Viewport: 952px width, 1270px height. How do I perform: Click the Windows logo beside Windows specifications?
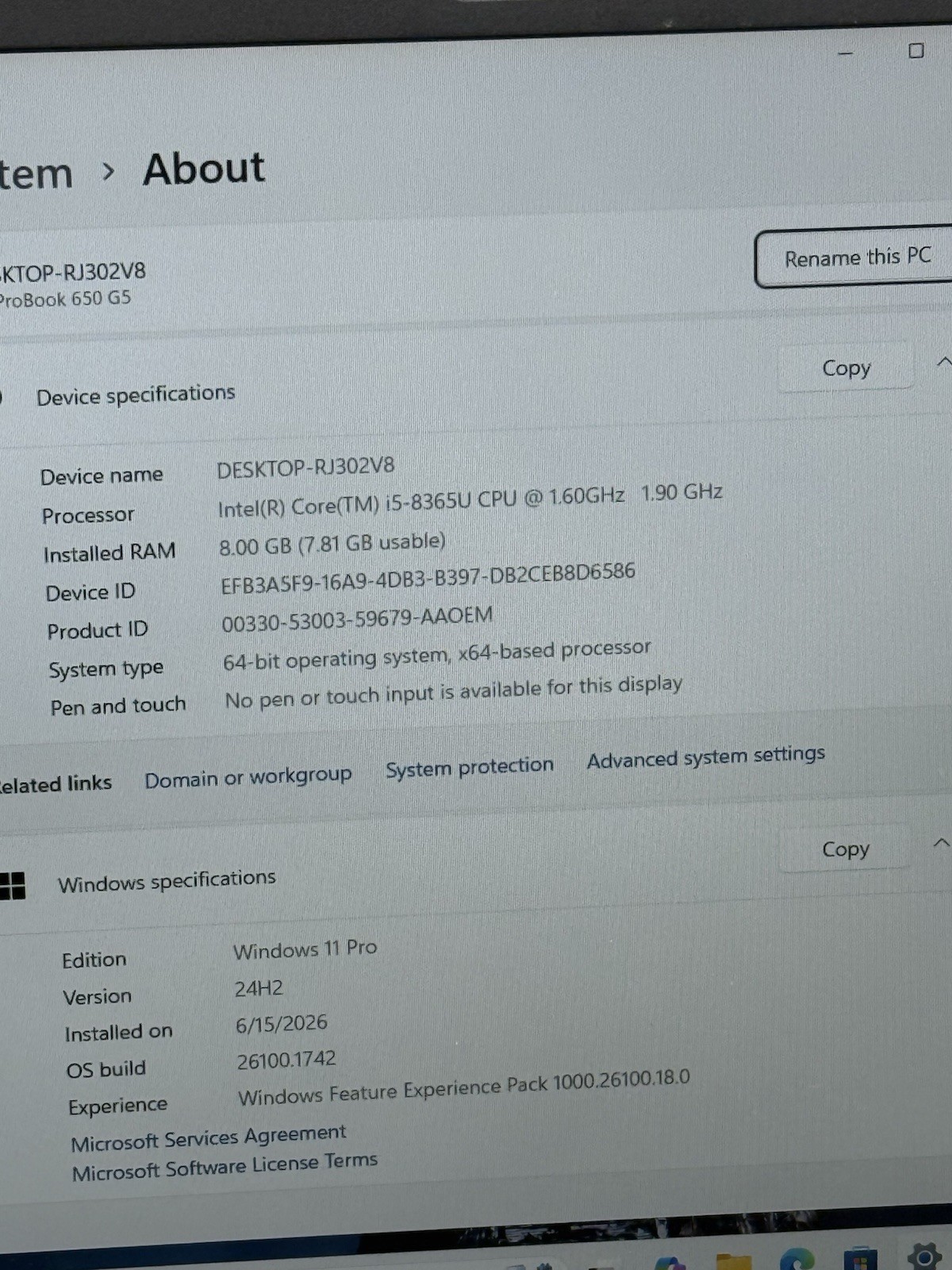point(12,885)
